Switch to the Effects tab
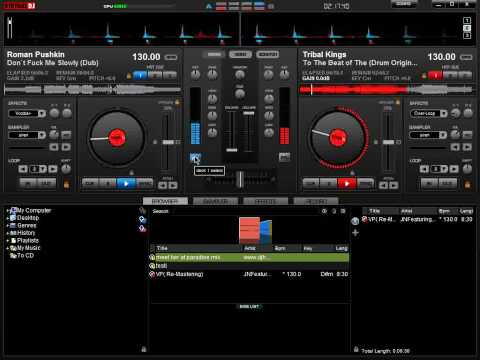The width and height of the screenshot is (480, 360). pos(266,201)
